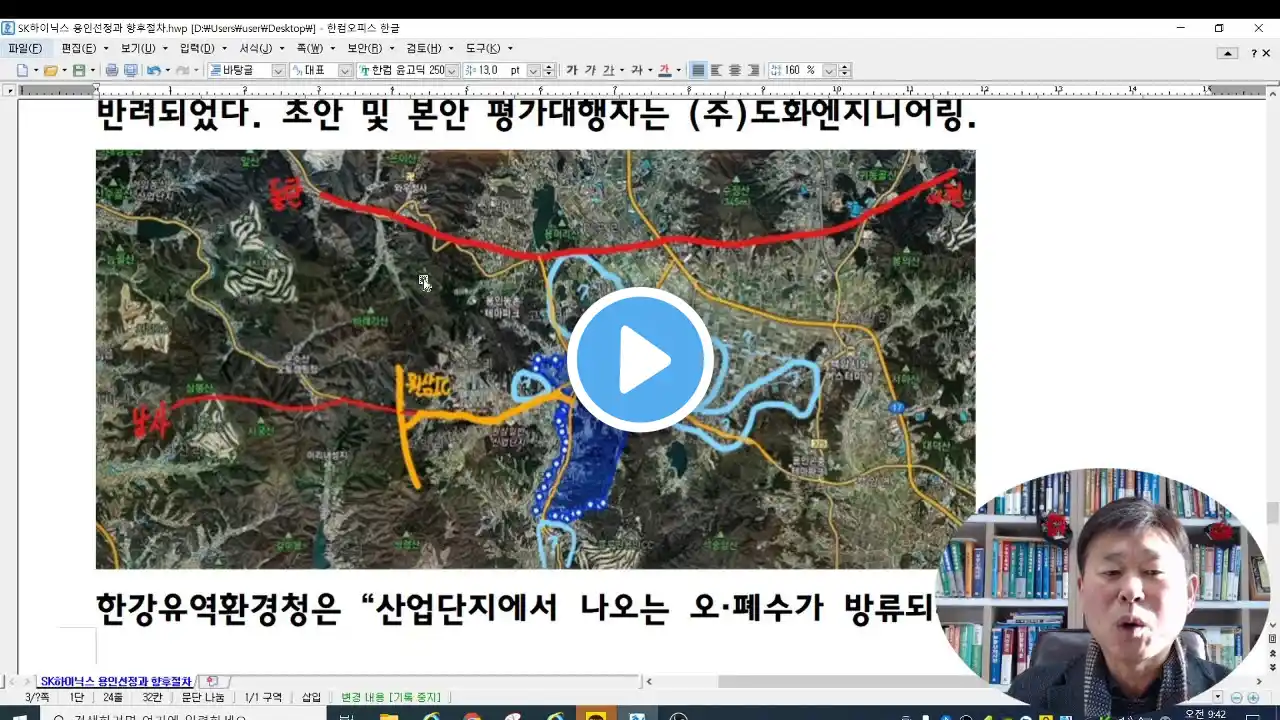The width and height of the screenshot is (1280, 720).
Task: Click the second tab navigation arrow
Action: pos(27,682)
